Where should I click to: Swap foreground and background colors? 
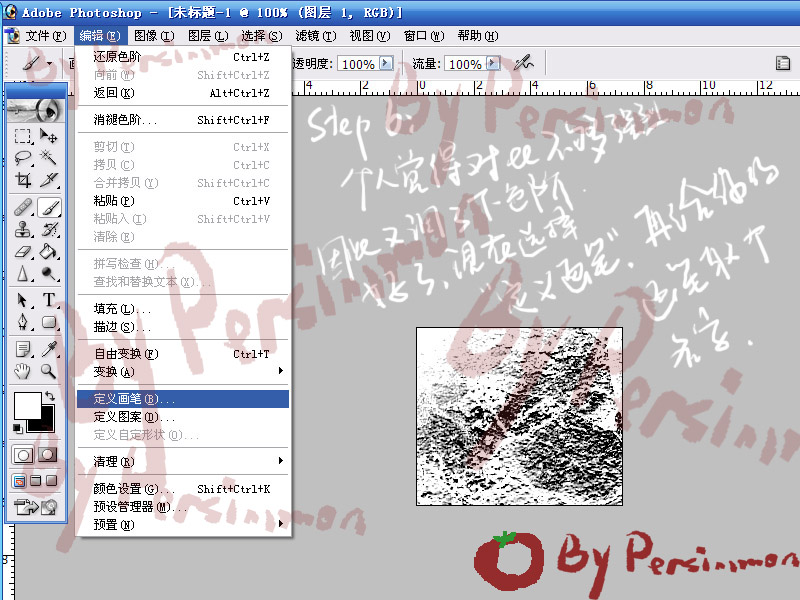(x=49, y=395)
